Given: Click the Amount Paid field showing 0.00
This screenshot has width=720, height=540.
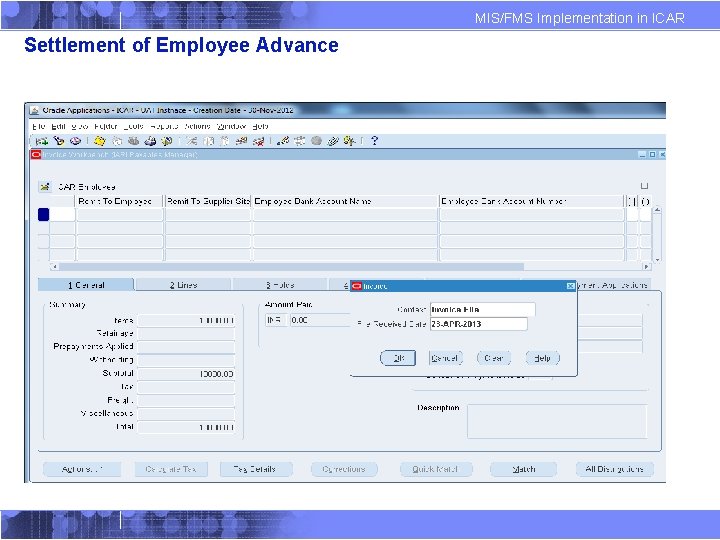Looking at the screenshot, I should [x=320, y=320].
